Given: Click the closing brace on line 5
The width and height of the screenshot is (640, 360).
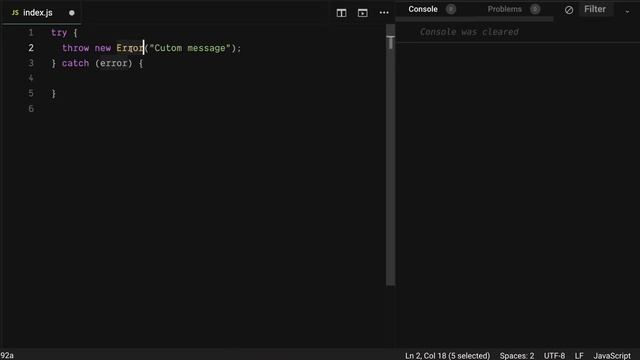Looking at the screenshot, I should [53, 94].
